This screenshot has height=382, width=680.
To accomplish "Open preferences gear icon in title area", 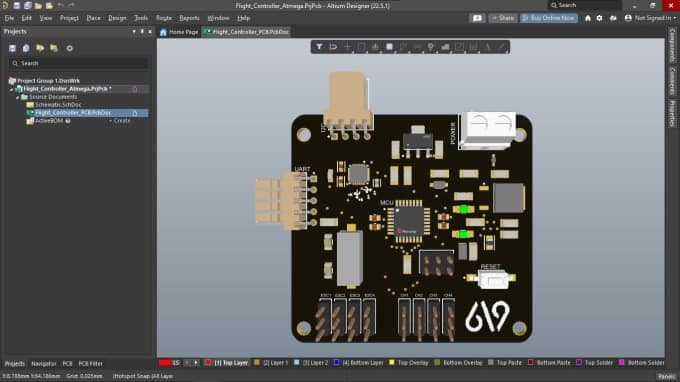I will pyautogui.click(x=599, y=18).
